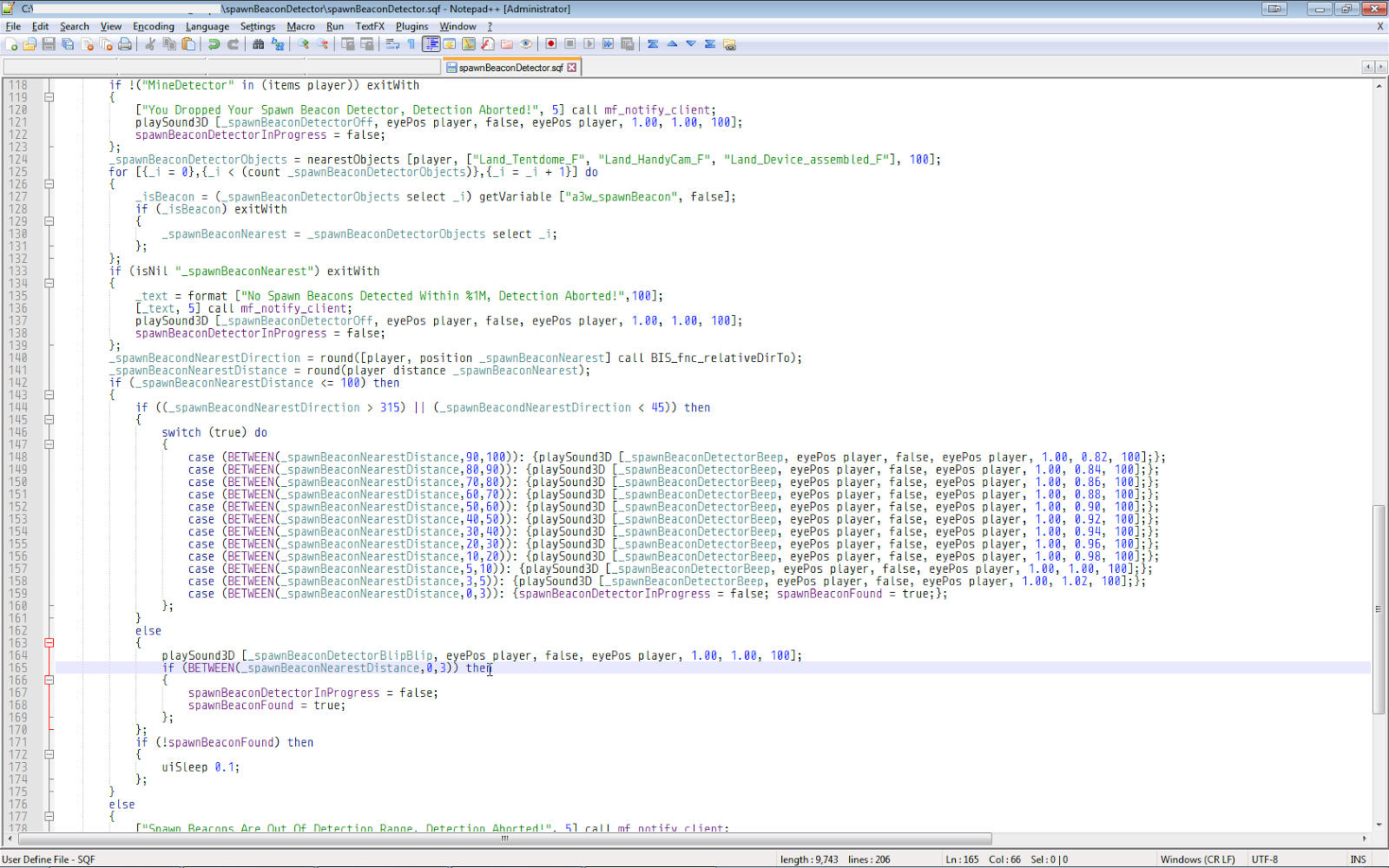Click "User Define File - SQF" status text

(49, 859)
